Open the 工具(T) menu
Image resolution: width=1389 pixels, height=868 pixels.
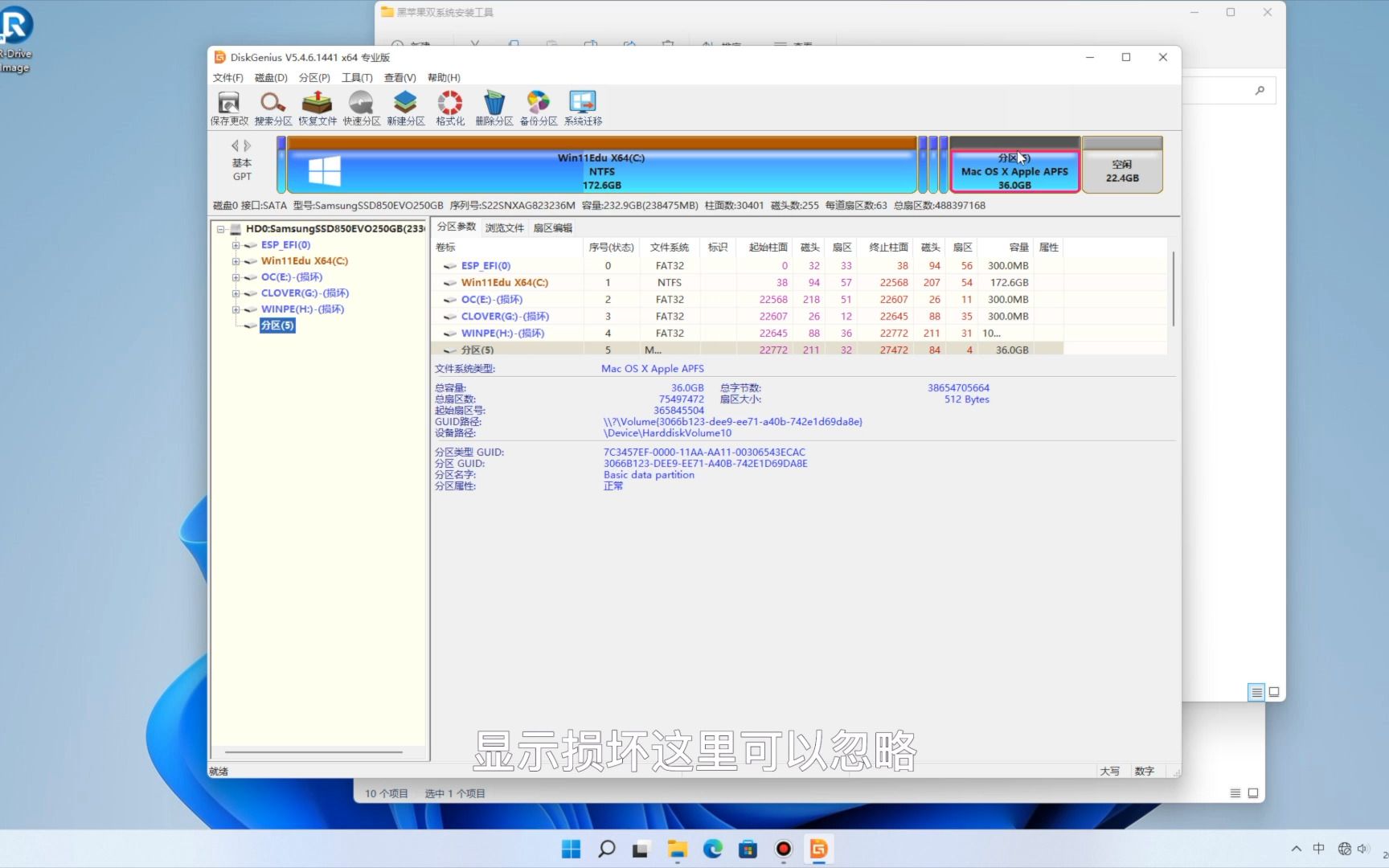pos(357,78)
